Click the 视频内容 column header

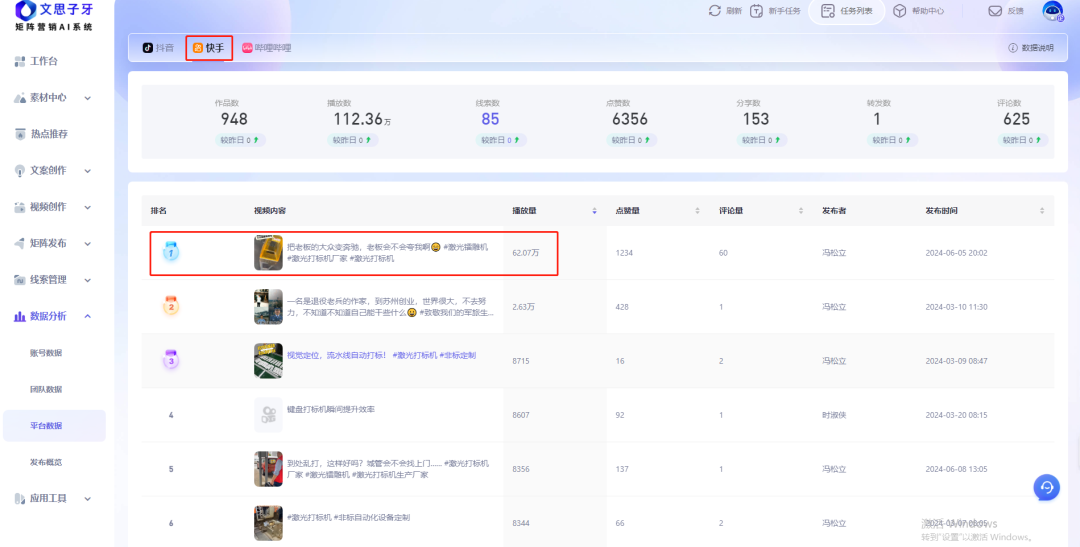270,211
